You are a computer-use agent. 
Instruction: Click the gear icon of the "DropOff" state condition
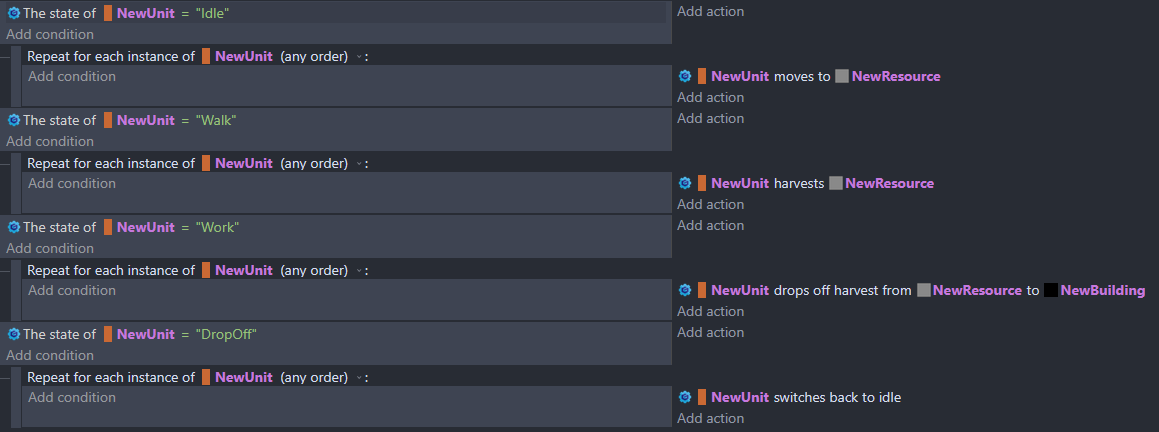click(x=14, y=334)
